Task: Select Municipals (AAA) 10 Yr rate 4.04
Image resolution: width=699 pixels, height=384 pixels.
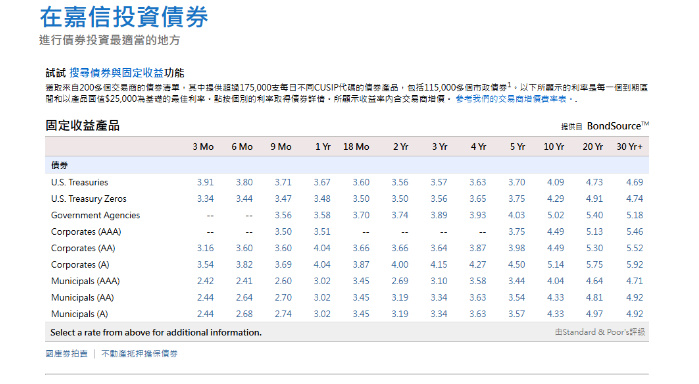Action: click(555, 281)
